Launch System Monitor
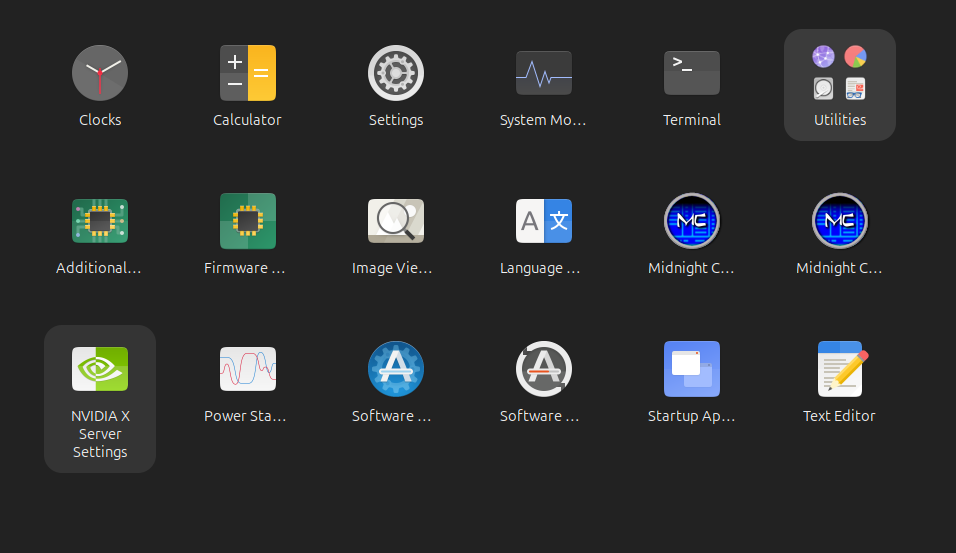The width and height of the screenshot is (956, 553). (x=544, y=74)
